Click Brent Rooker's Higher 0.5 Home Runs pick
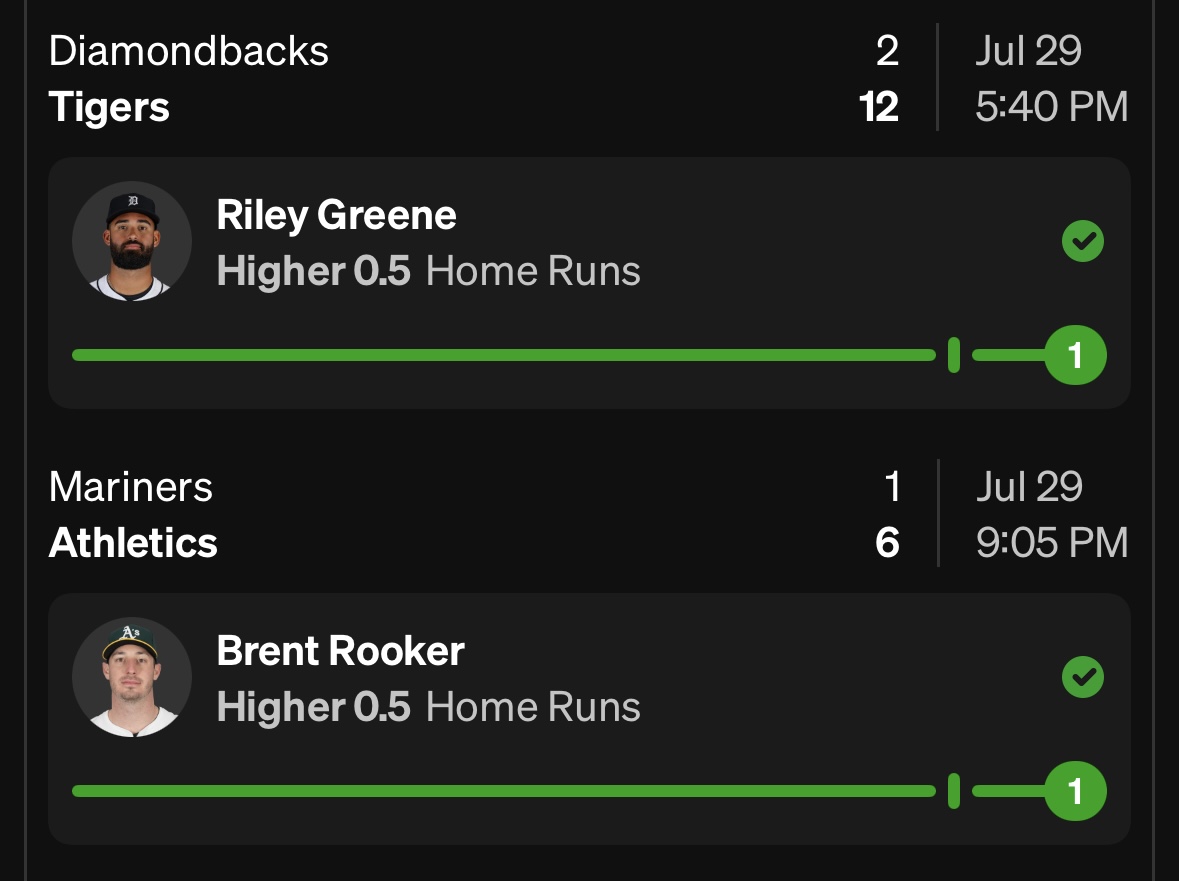This screenshot has width=1179, height=881. [x=428, y=707]
